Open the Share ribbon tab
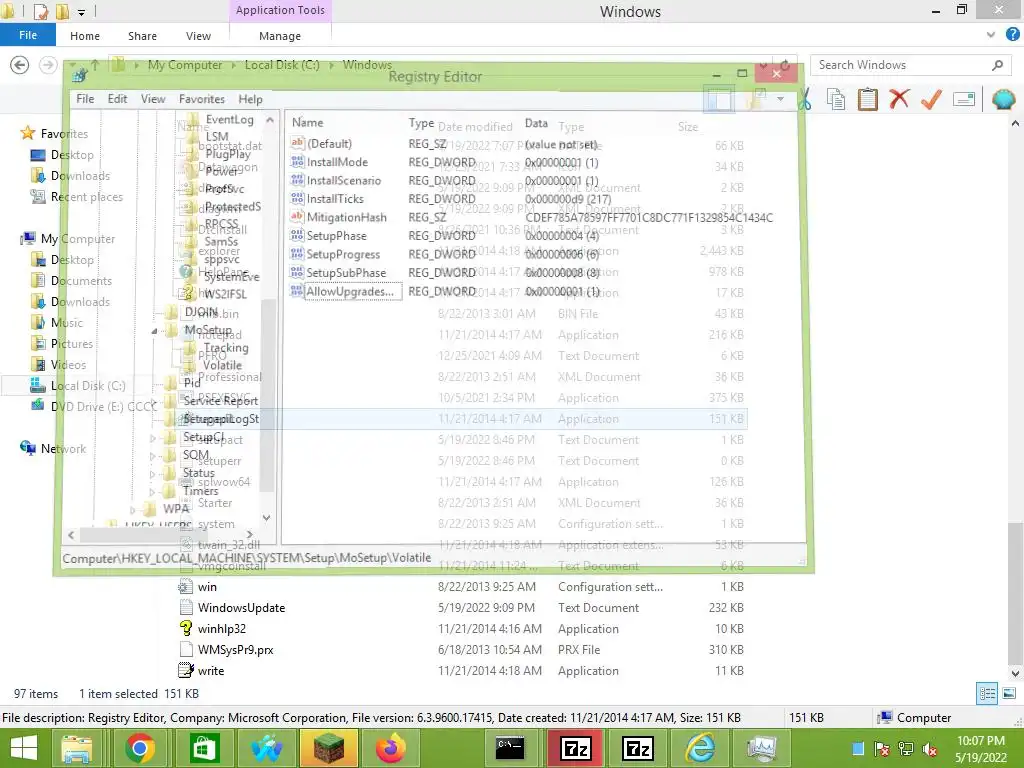Image resolution: width=1024 pixels, height=768 pixels. click(x=142, y=36)
